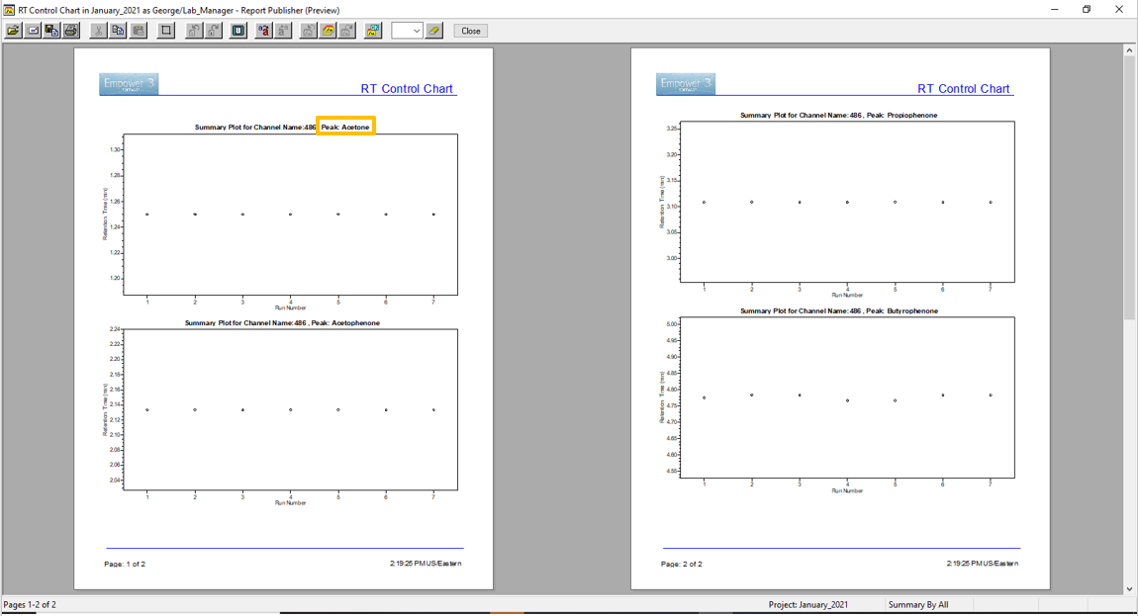Click 'Summary By All' status bar entry
This screenshot has width=1138, height=616.
click(918, 604)
